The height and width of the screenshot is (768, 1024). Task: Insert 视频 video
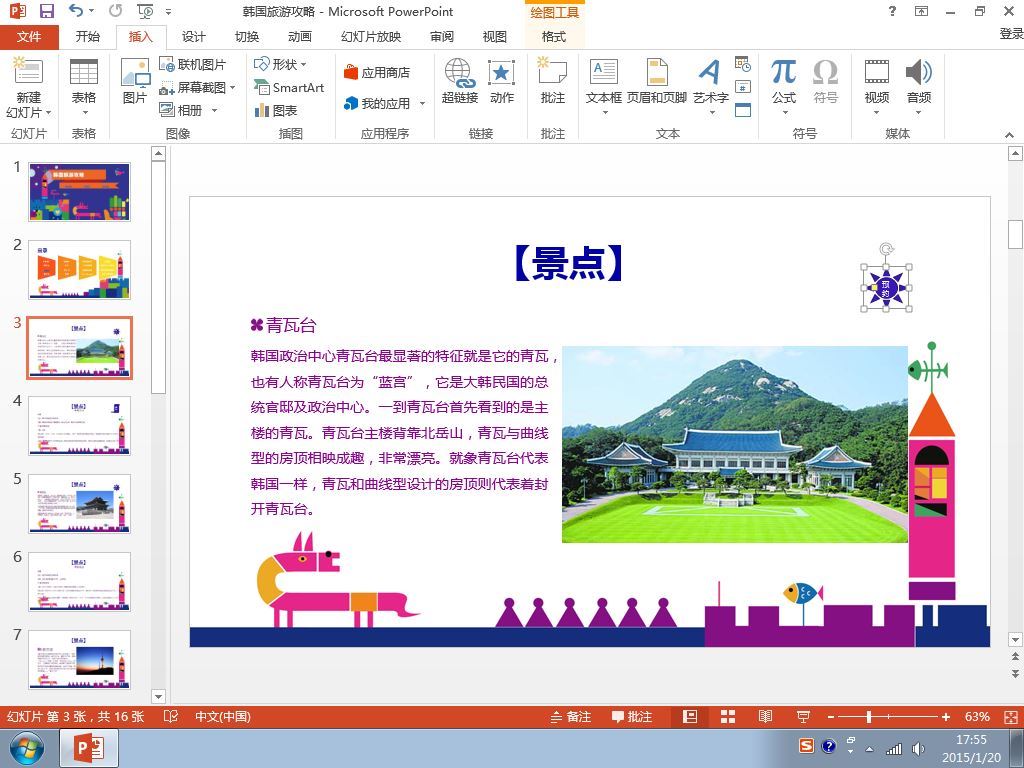pos(876,81)
